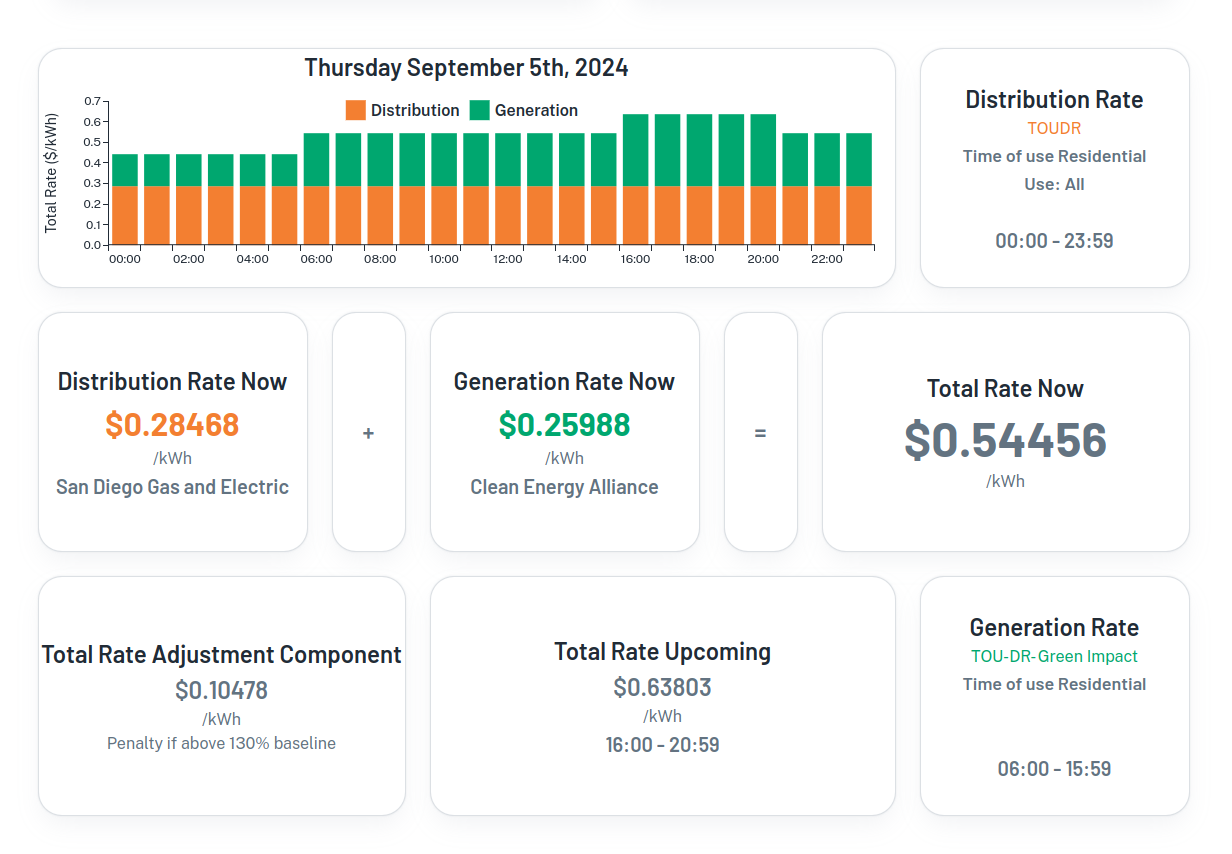Click the orange 'TOUDR' rate name
Viewport: 1232px width, 854px height.
click(x=1054, y=128)
